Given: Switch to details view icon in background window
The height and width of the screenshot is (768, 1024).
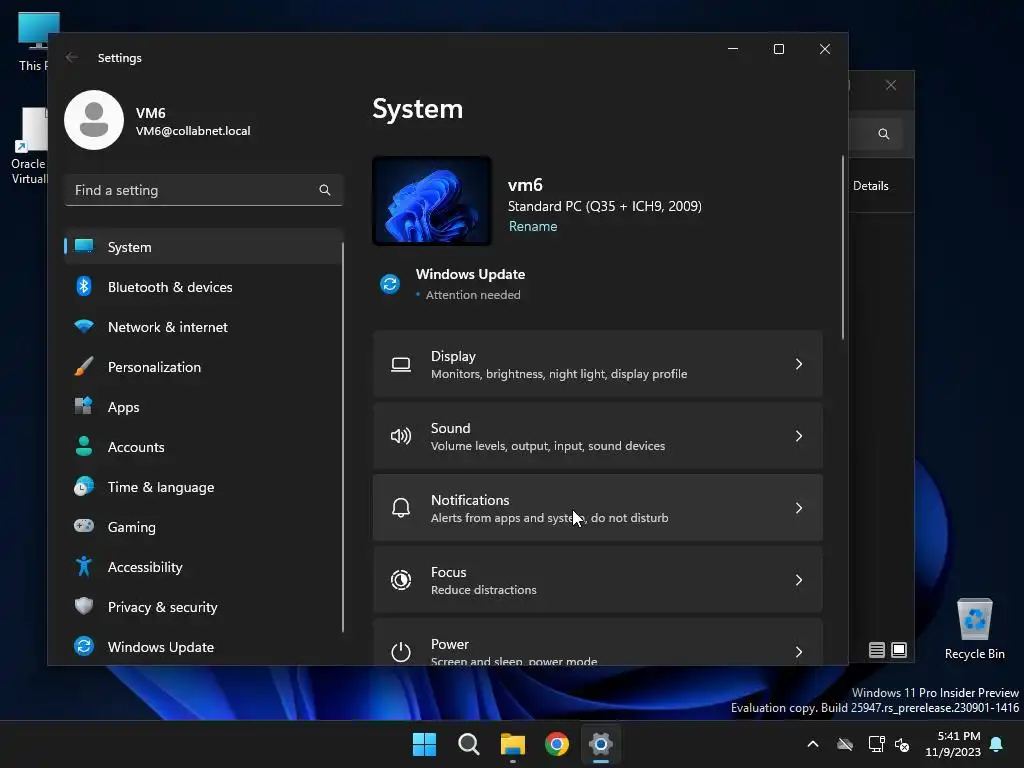Looking at the screenshot, I should 877,650.
